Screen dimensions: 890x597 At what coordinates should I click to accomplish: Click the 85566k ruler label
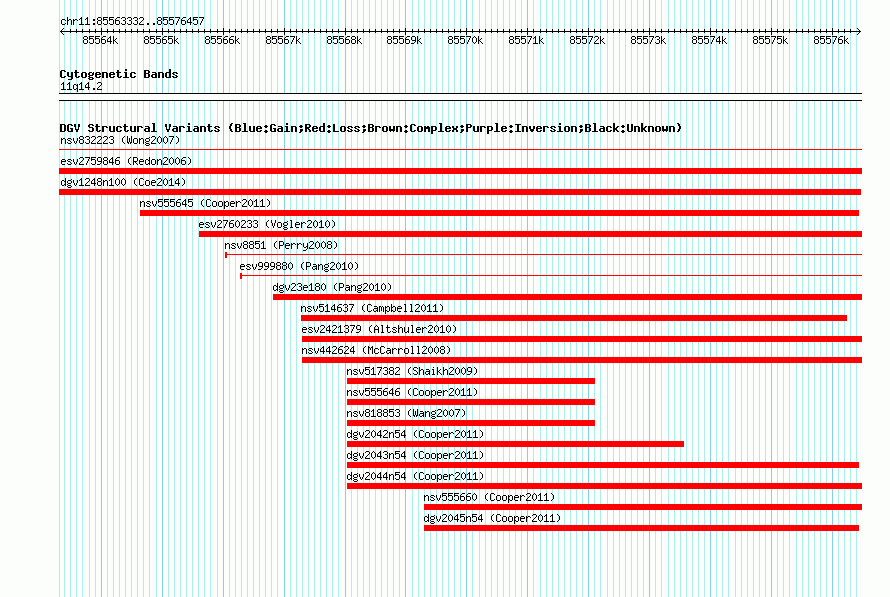(222, 40)
